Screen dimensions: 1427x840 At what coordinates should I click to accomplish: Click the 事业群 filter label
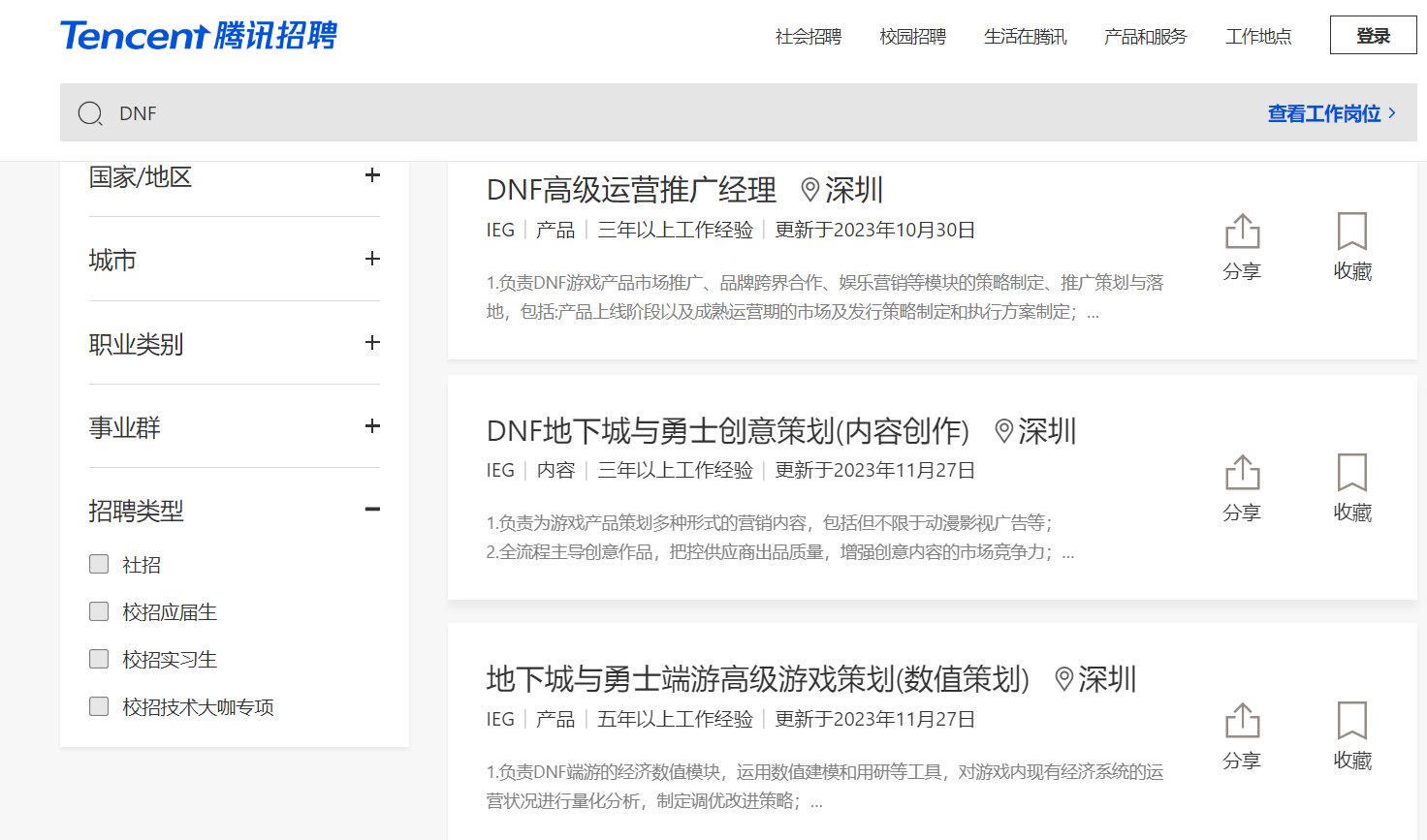click(124, 427)
